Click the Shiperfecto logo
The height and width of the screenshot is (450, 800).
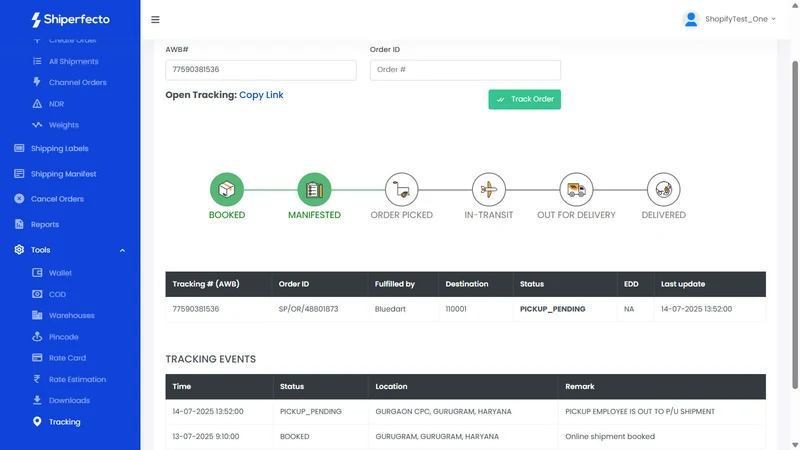[70, 19]
